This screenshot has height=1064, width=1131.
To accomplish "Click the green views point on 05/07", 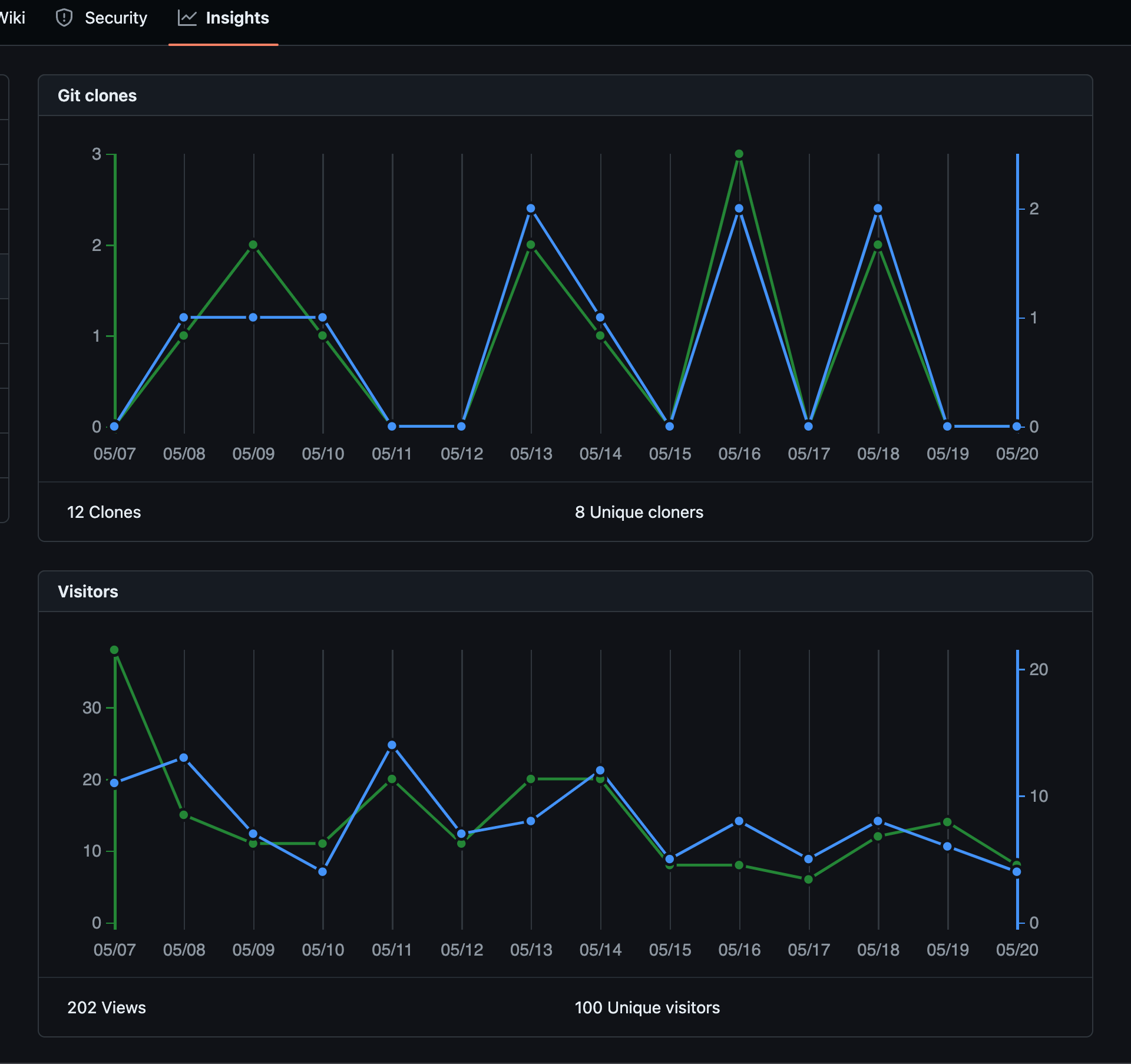I will 115,650.
